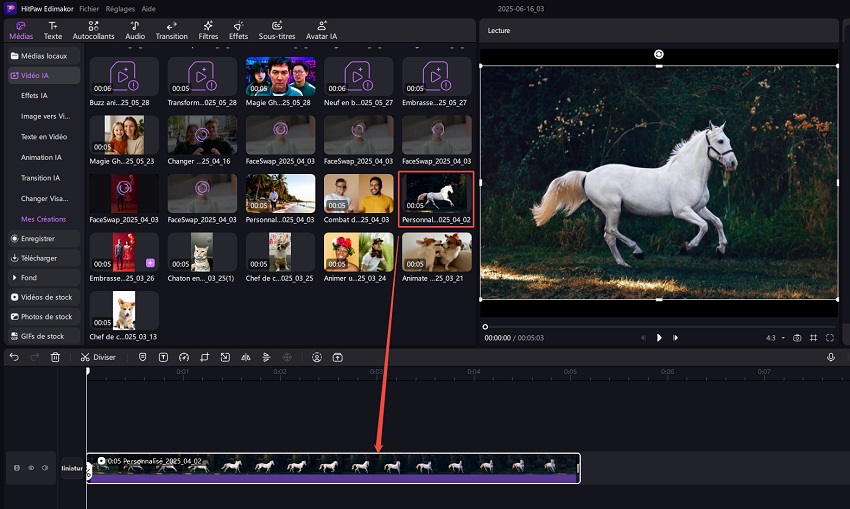Viewport: 850px width, 509px height.
Task: Click the Diviser split button
Action: coord(98,357)
